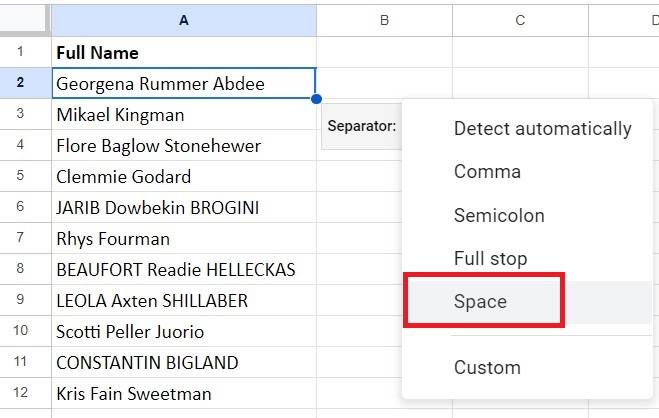The height and width of the screenshot is (418, 659).
Task: Open the Separator dropdown
Action: click(362, 126)
